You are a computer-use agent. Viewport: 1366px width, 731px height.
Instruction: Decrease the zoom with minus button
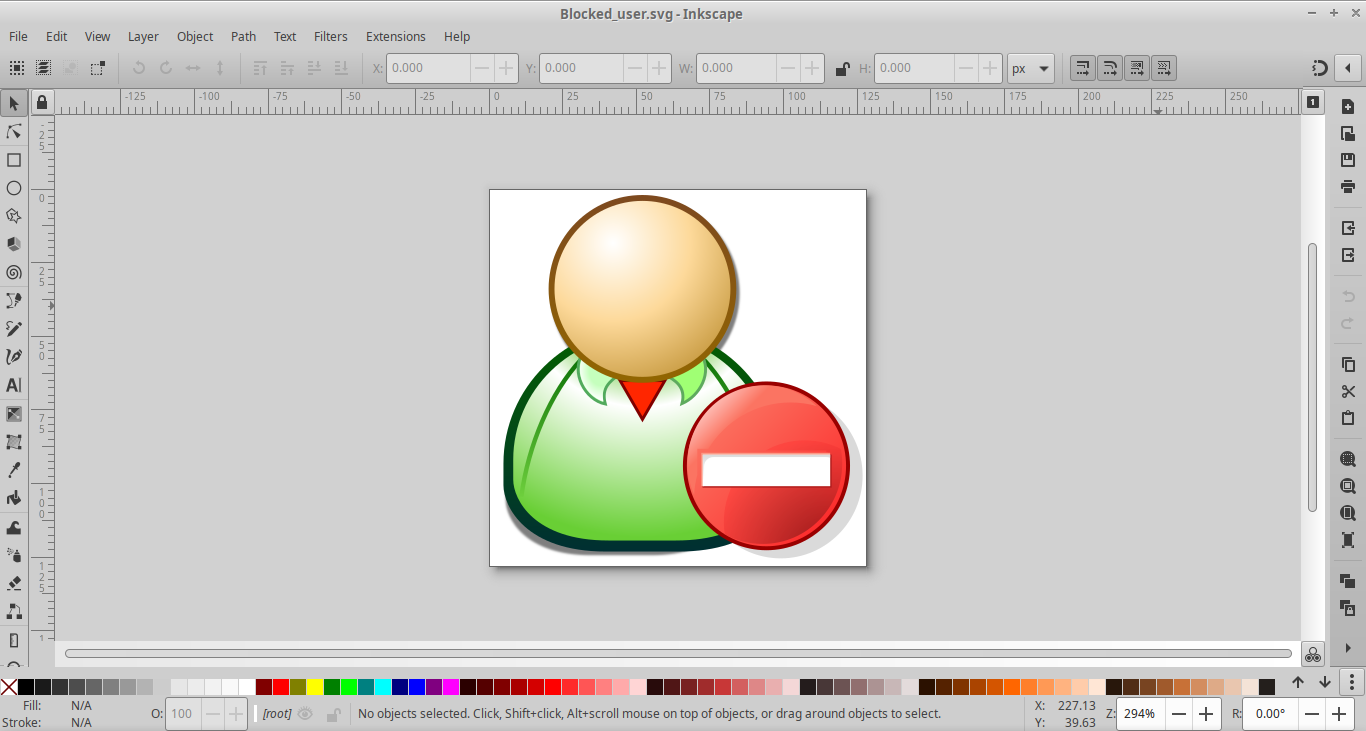pyautogui.click(x=1180, y=714)
